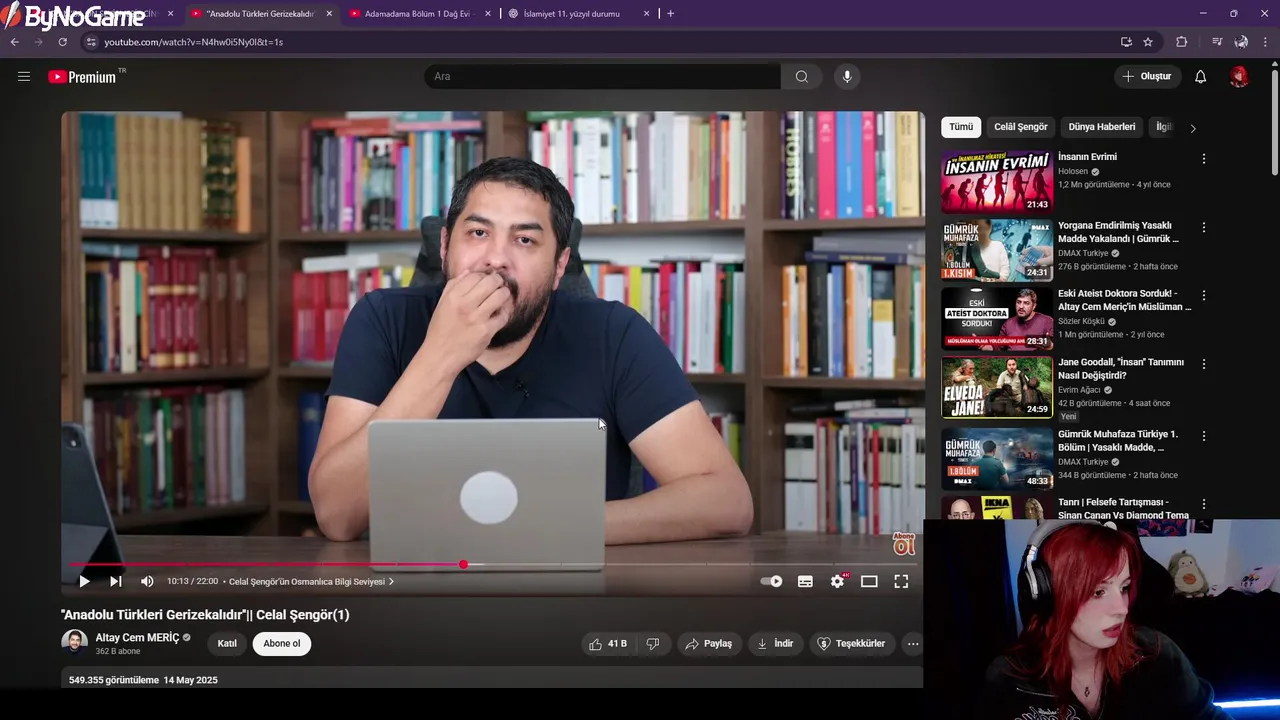Open the Evrim Ağacı channel link

click(1079, 390)
